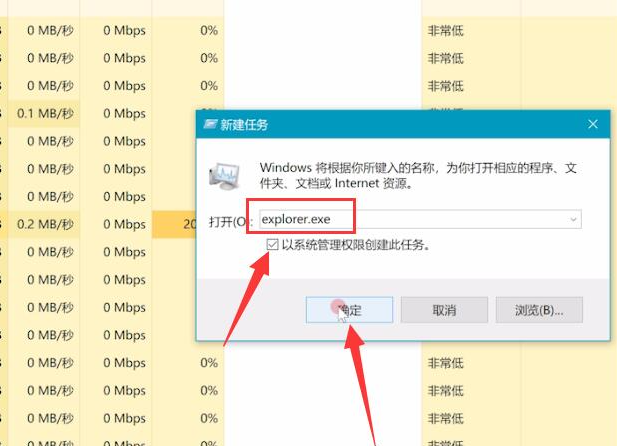Click the highlighted orange 20 percent cell

pyautogui.click(x=188, y=224)
